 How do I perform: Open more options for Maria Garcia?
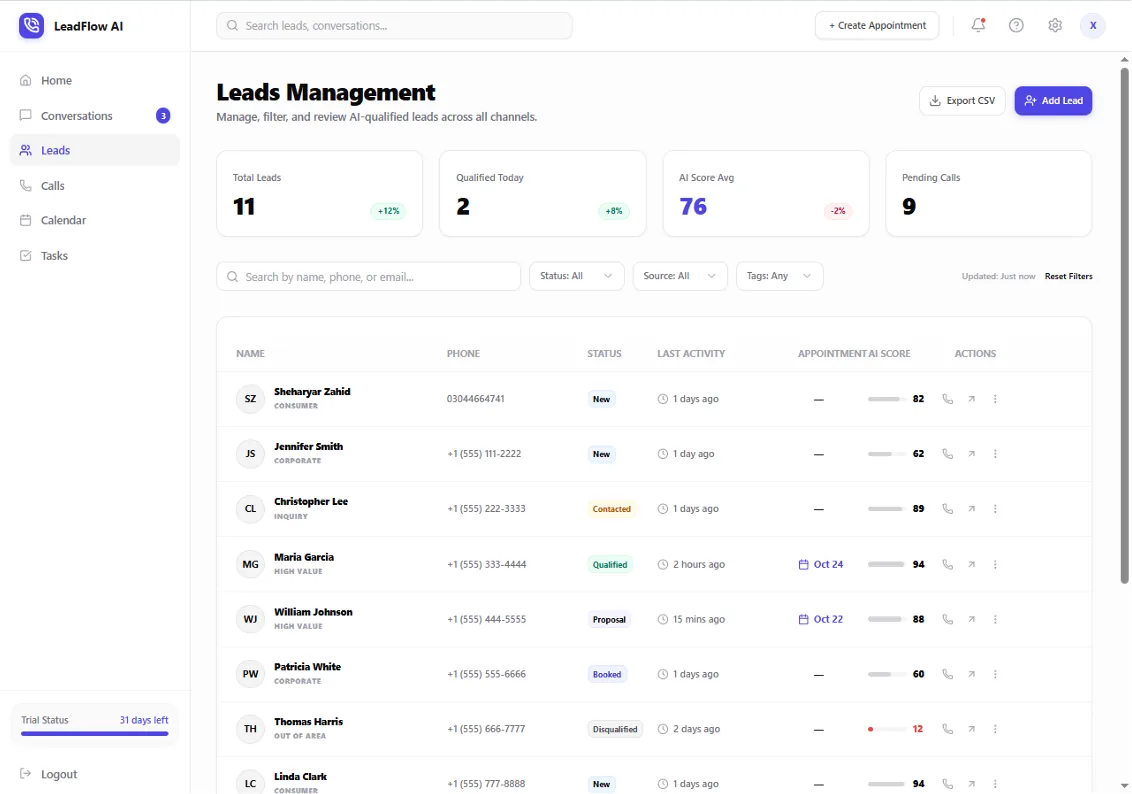[x=996, y=564]
